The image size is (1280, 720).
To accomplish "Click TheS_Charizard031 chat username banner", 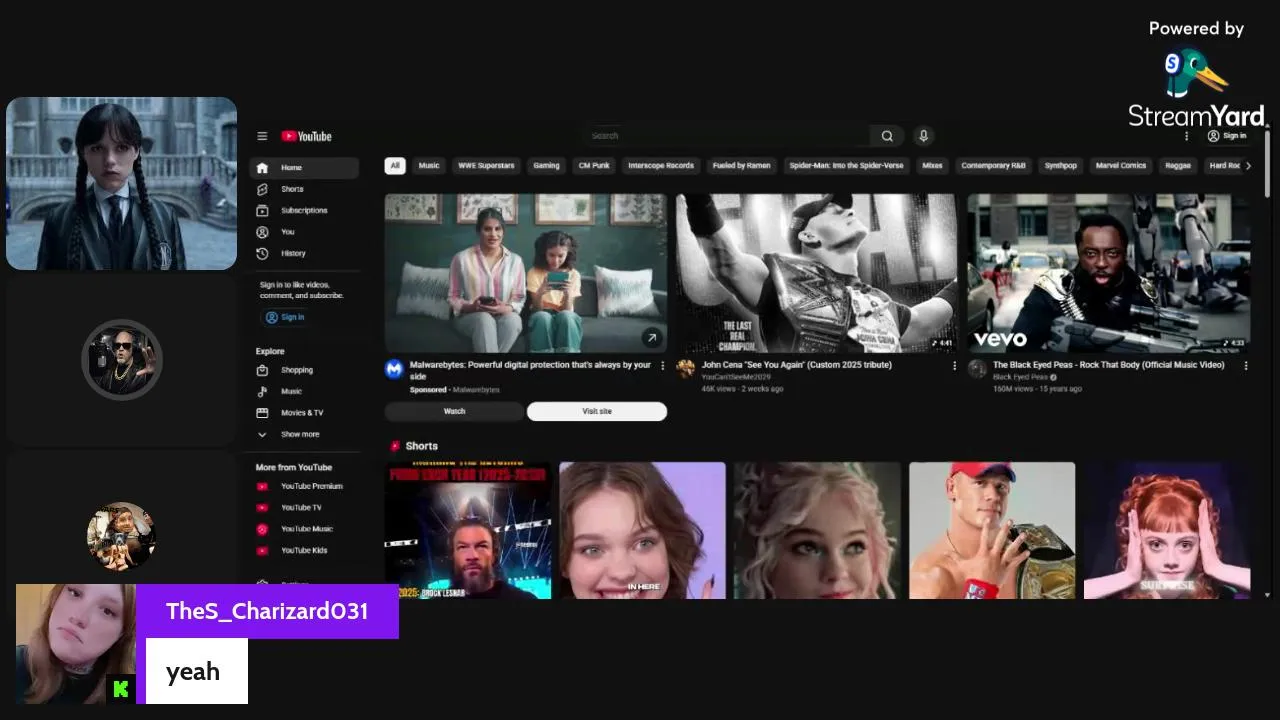I will [267, 611].
